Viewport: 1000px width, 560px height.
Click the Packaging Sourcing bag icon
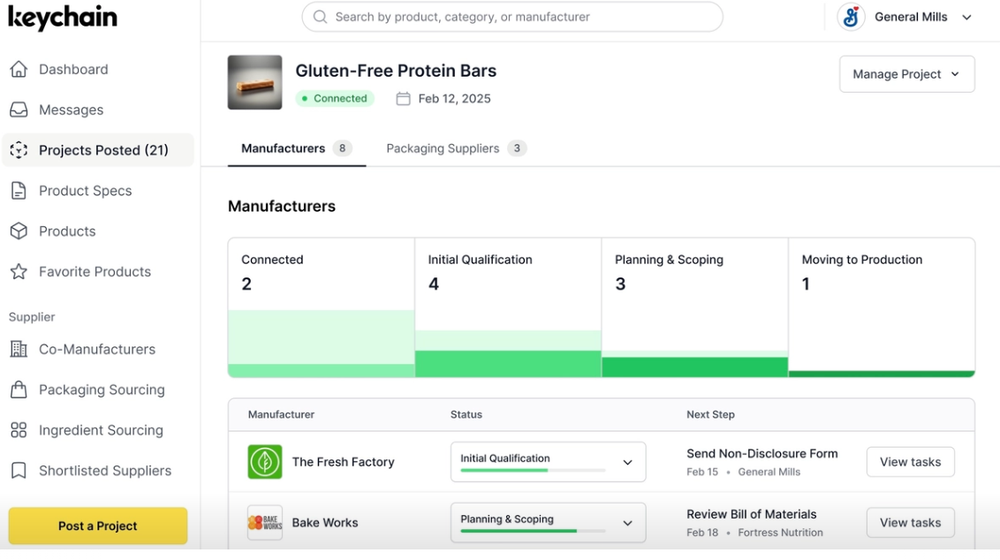click(x=18, y=390)
